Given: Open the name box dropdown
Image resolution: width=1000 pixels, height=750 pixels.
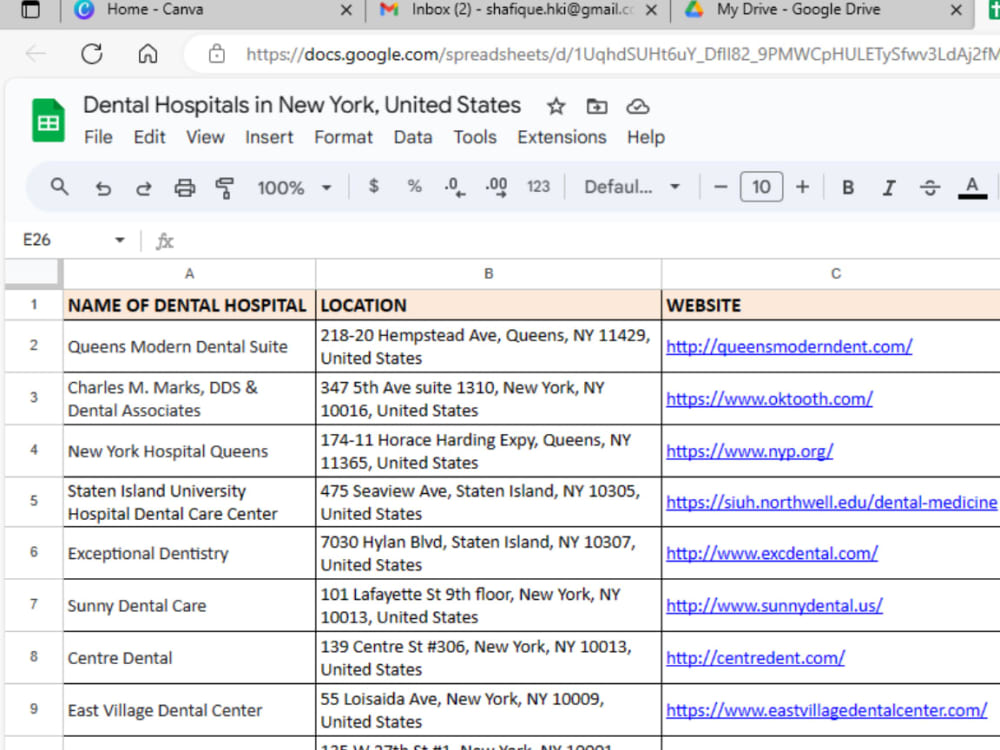Looking at the screenshot, I should (119, 240).
